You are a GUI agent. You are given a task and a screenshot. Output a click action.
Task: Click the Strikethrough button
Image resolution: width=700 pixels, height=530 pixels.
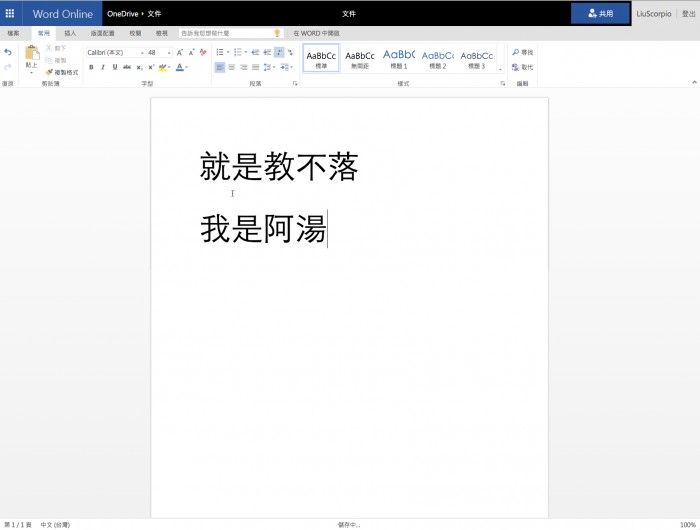(x=127, y=67)
